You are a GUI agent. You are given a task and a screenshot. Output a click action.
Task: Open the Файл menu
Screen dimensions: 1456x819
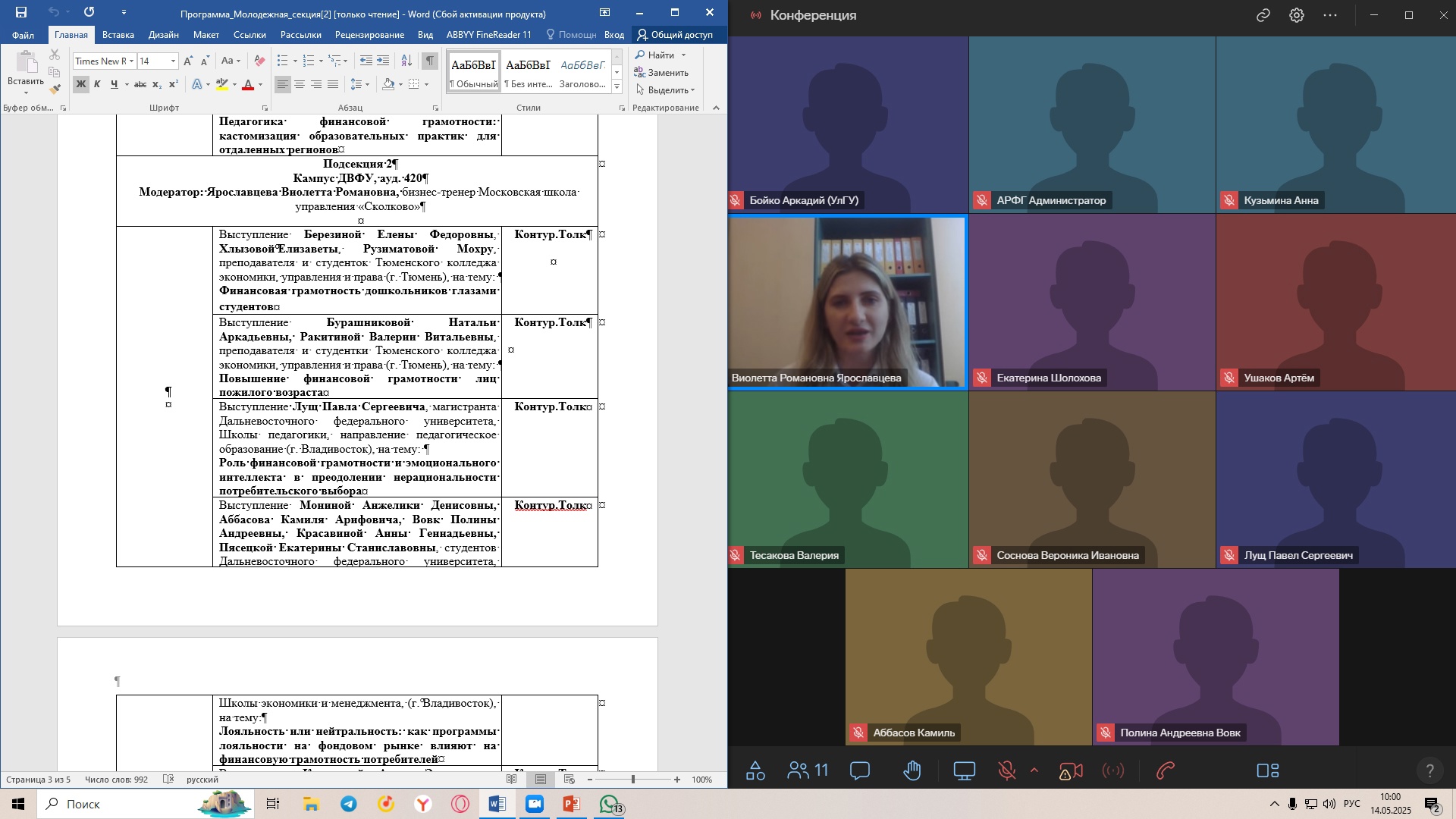pyautogui.click(x=23, y=35)
